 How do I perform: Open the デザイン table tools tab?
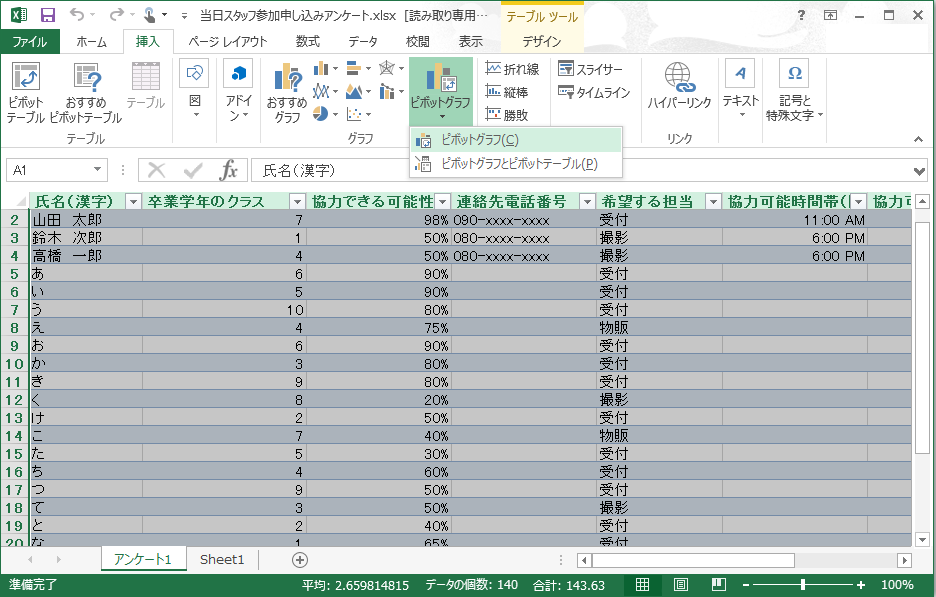(x=542, y=42)
